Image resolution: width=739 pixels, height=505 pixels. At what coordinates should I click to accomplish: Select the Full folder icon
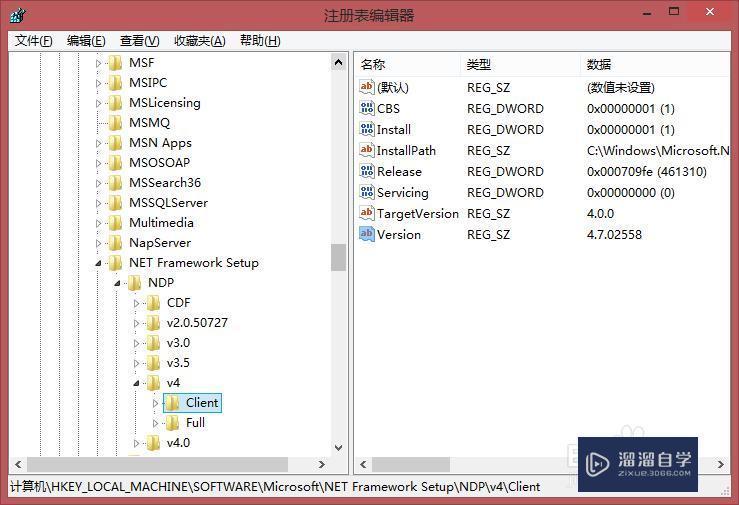point(172,423)
